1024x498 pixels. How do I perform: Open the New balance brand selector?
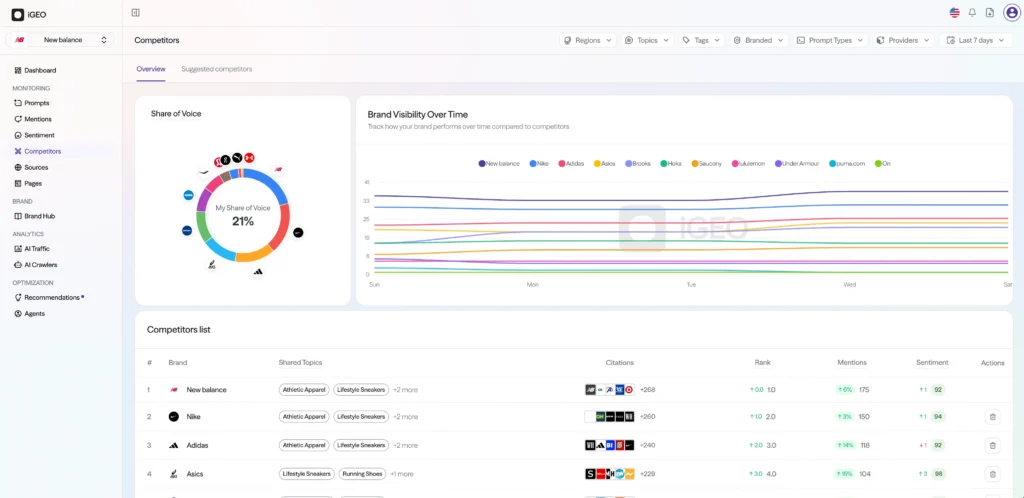point(59,40)
